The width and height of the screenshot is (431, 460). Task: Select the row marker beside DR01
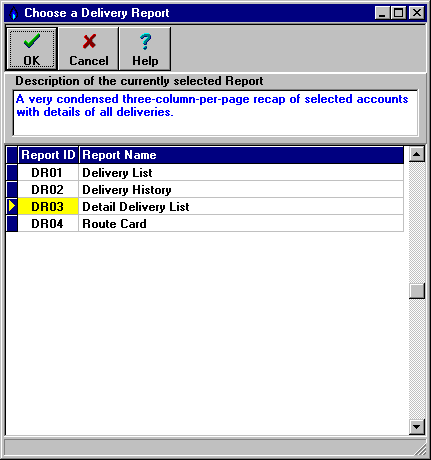point(12,172)
